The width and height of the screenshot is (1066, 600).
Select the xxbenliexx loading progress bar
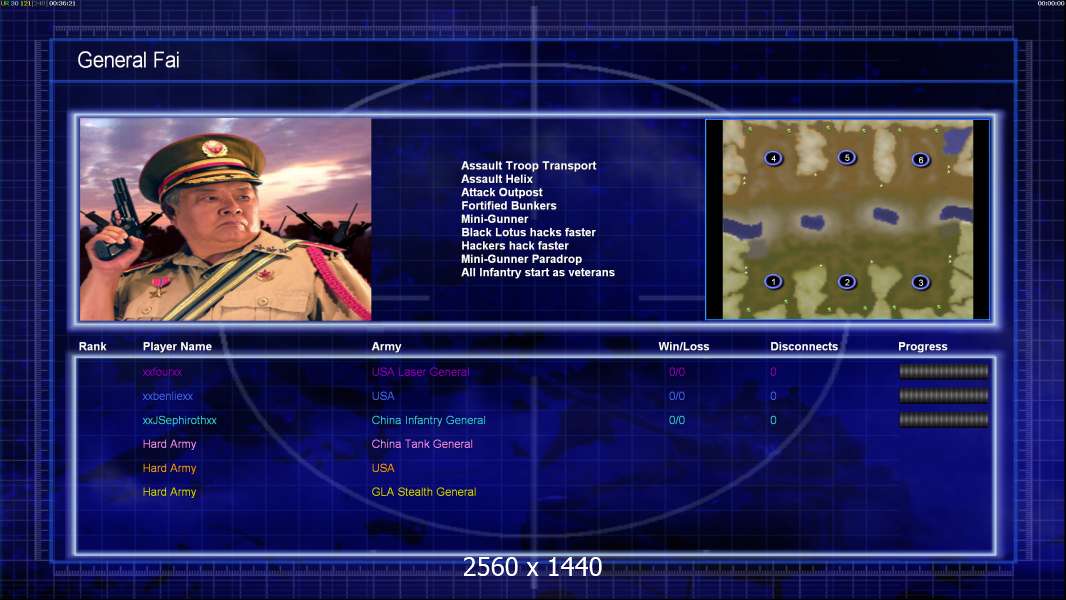[944, 395]
